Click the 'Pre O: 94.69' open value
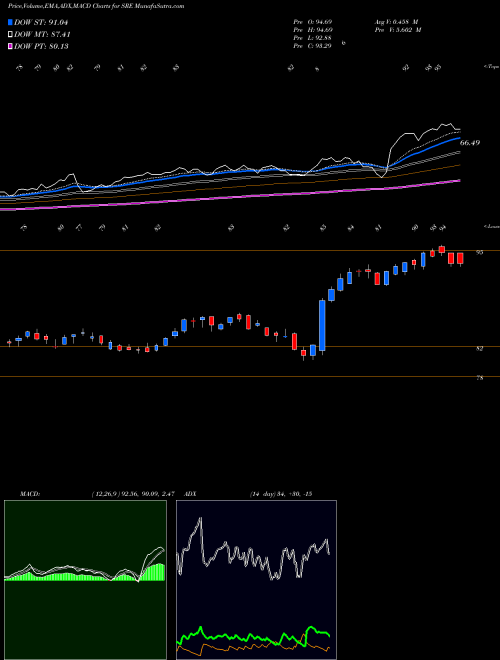Screen dimensions: 500x660 pyautogui.click(x=313, y=22)
